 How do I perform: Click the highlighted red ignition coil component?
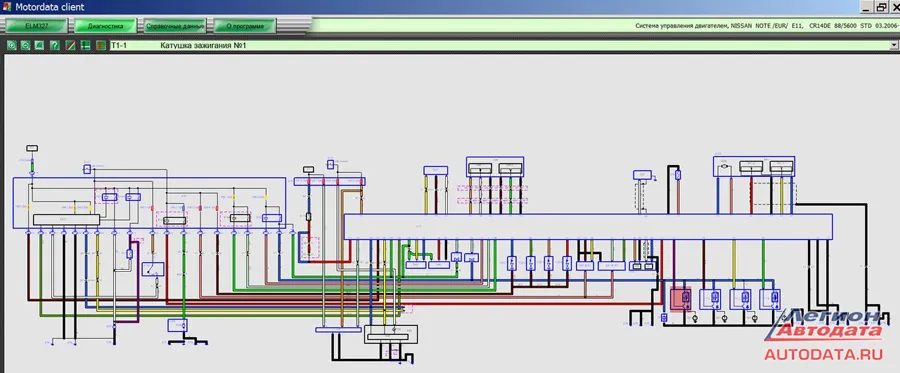(x=682, y=299)
